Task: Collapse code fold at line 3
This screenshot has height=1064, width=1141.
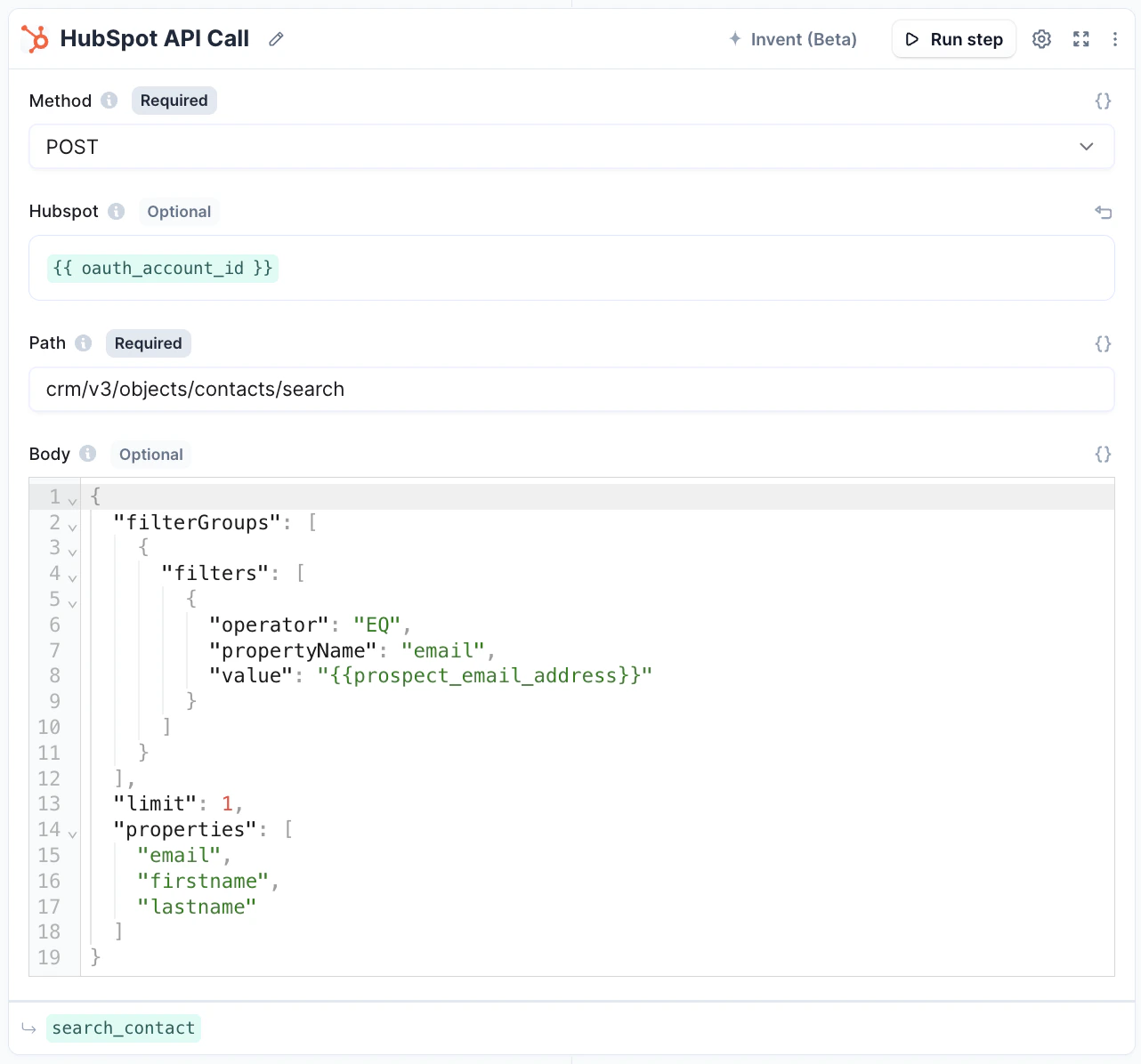Action: tap(73, 552)
